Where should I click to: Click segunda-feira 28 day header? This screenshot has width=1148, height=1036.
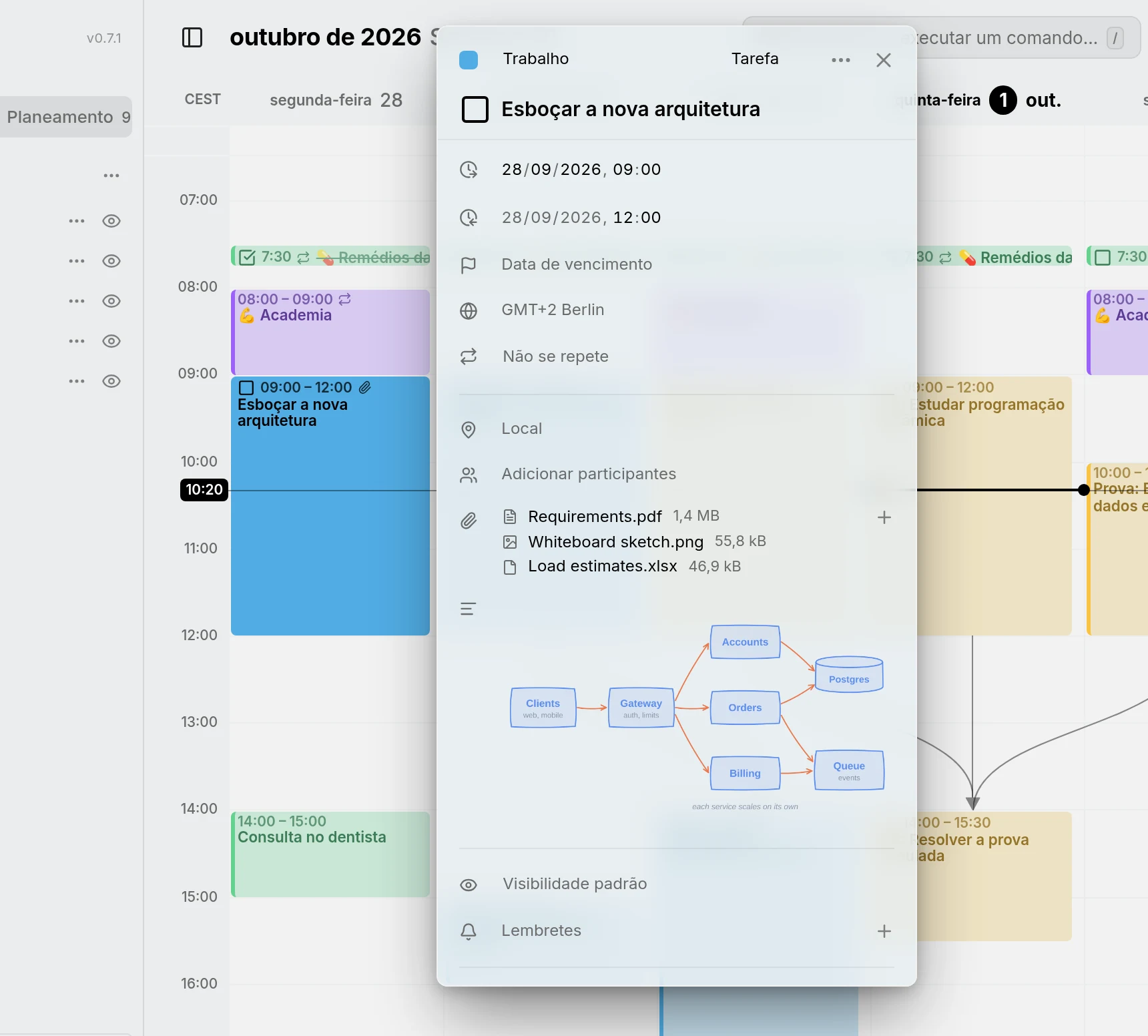coord(336,100)
